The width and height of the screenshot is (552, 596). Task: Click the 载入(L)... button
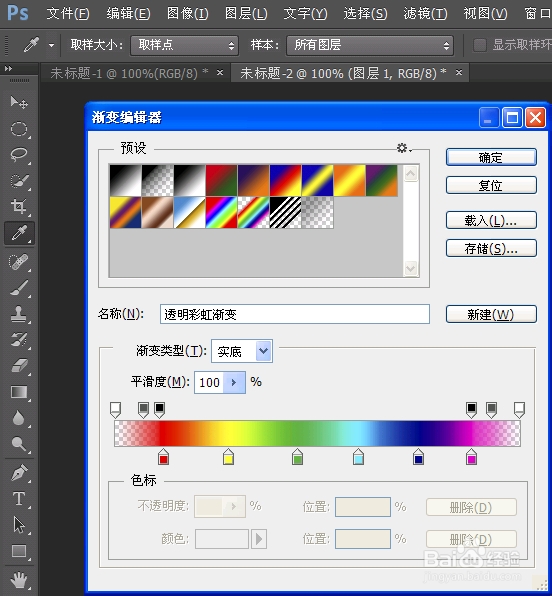coord(491,220)
